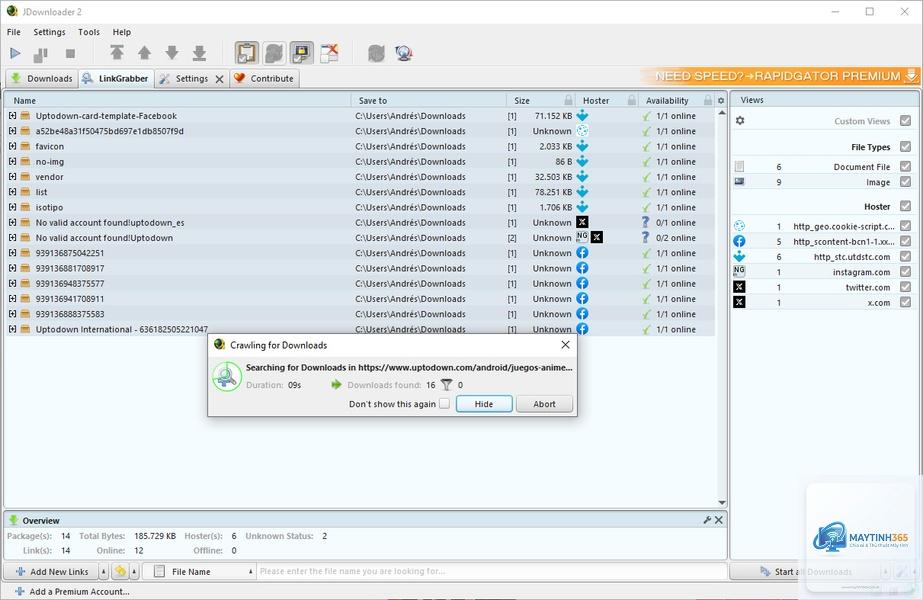The width and height of the screenshot is (923, 600).
Task: Click Facebook hoster icon for 939136875042251
Action: (x=582, y=253)
